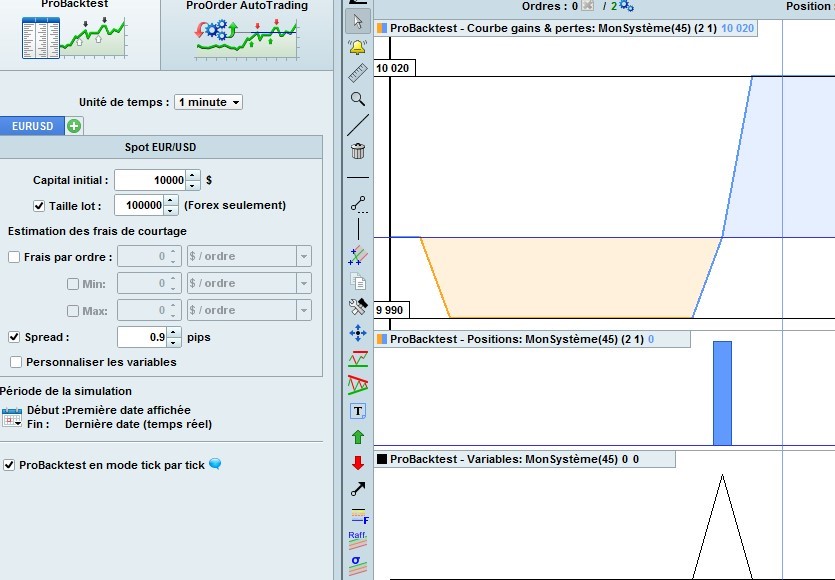Increase Spread value with up stepper

(x=174, y=332)
